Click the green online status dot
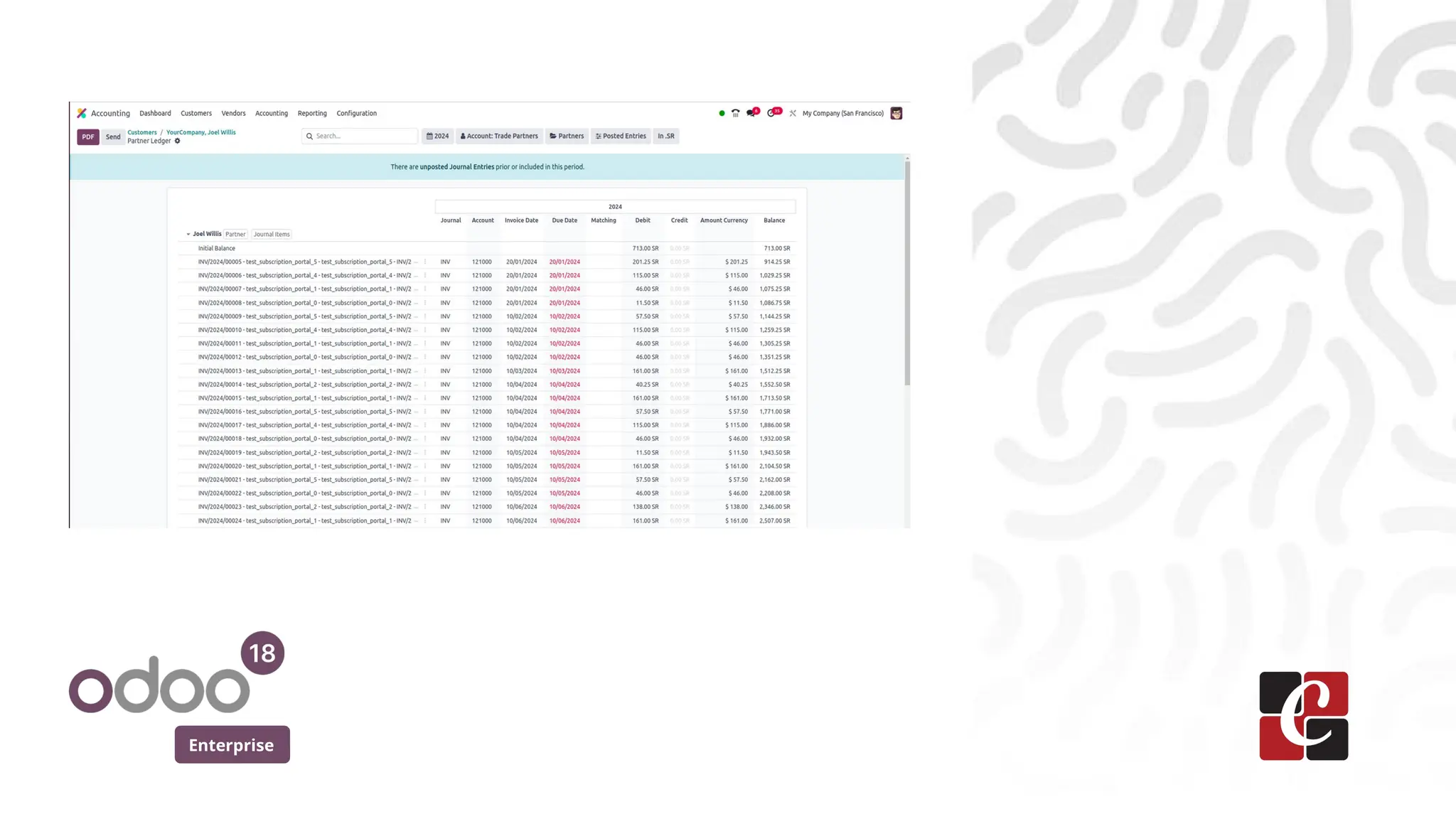1456x819 pixels. click(x=722, y=113)
